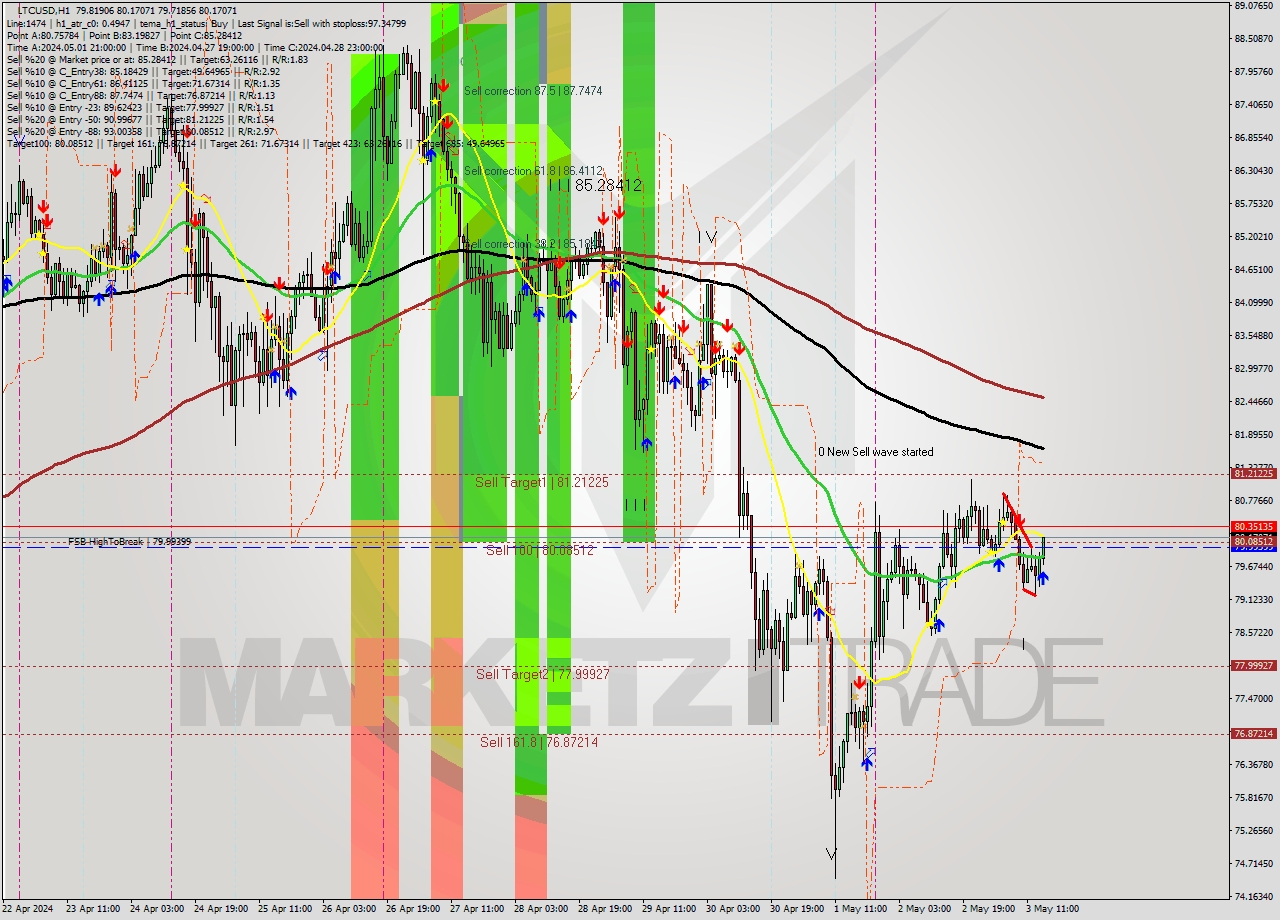Click the '0 New Sell wave started' text
1280x920 pixels.
tap(875, 452)
